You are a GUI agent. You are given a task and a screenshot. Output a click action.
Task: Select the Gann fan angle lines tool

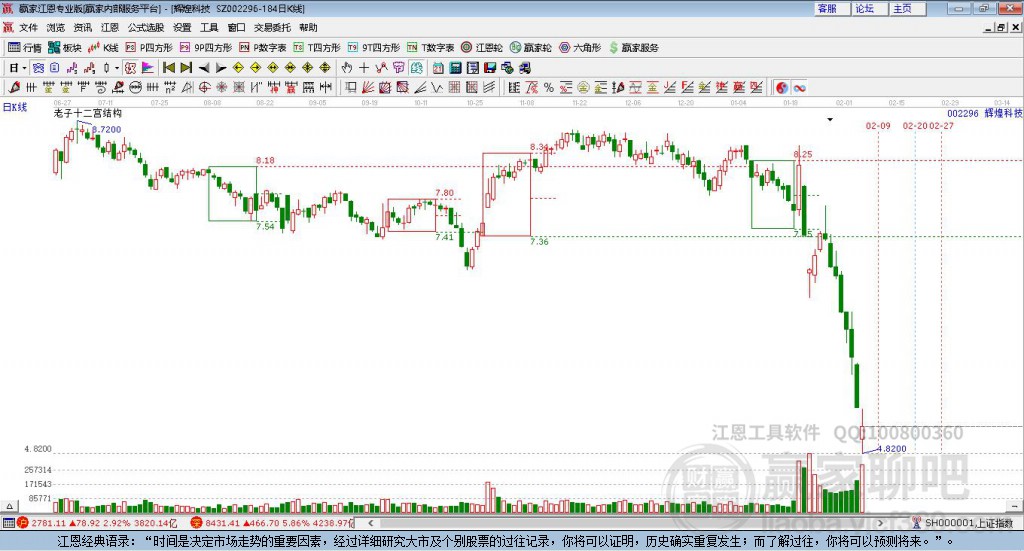point(368,87)
